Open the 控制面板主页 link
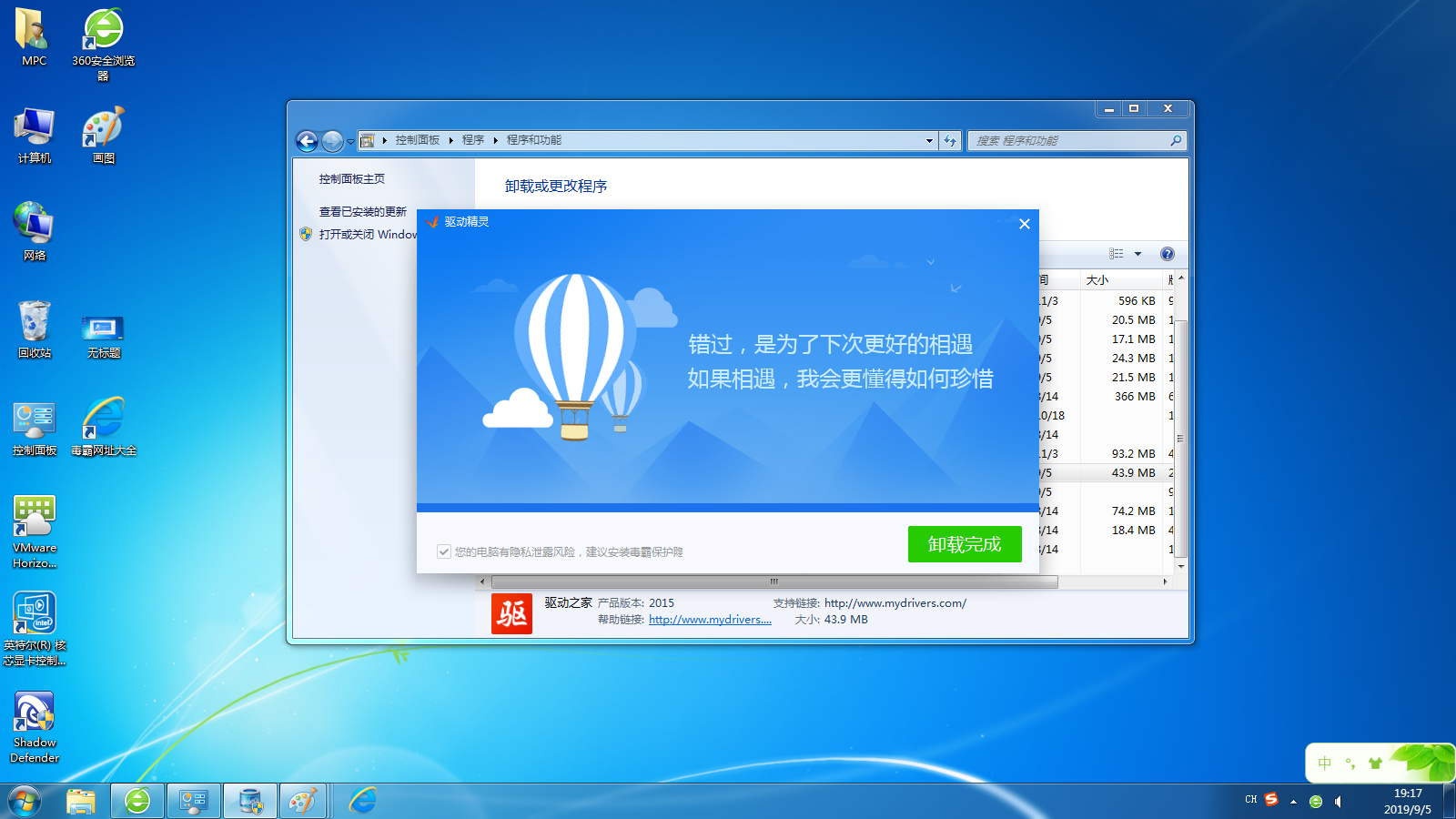This screenshot has width=1456, height=819. pyautogui.click(x=352, y=179)
